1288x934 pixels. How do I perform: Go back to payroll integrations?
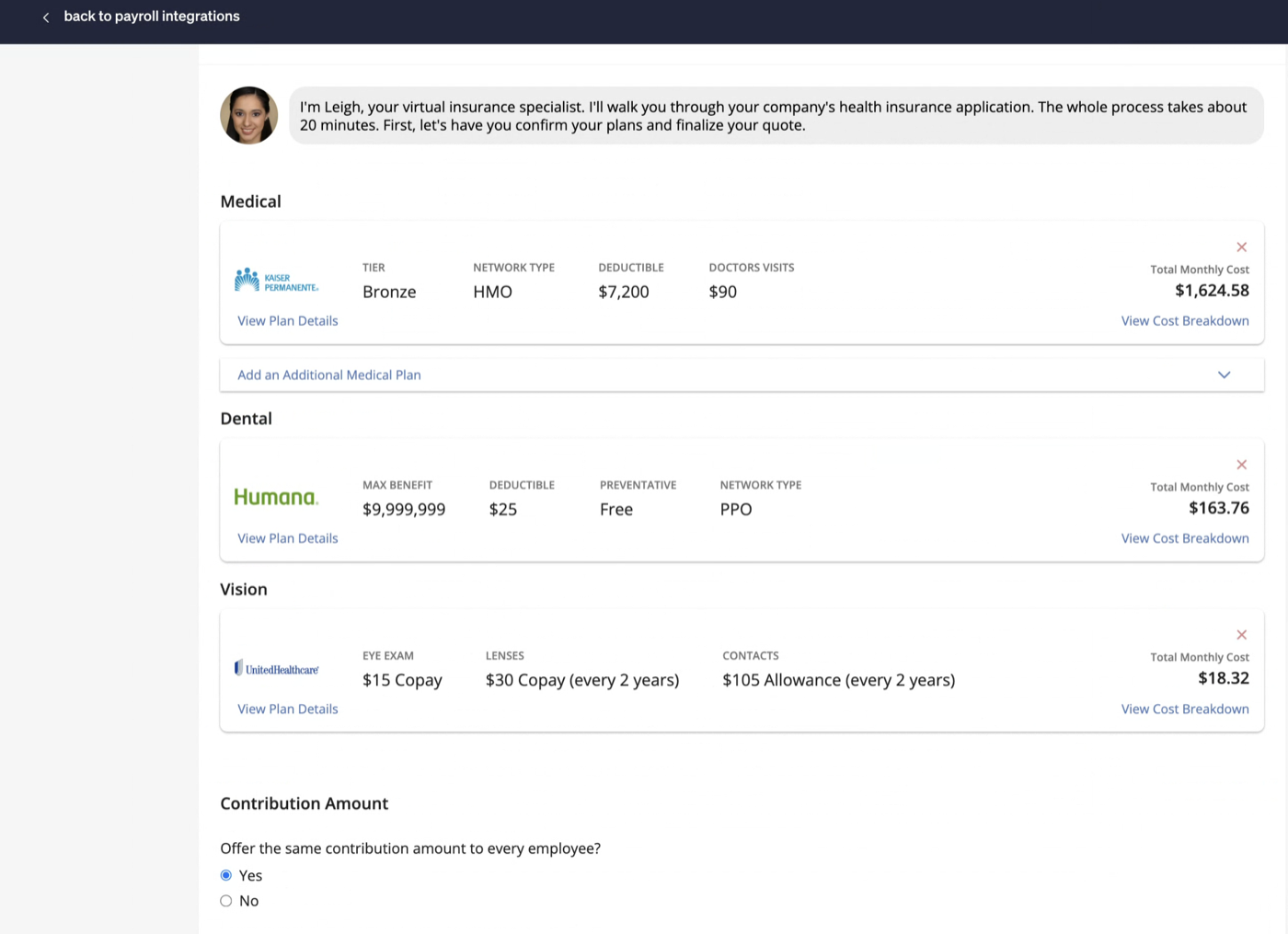click(152, 17)
